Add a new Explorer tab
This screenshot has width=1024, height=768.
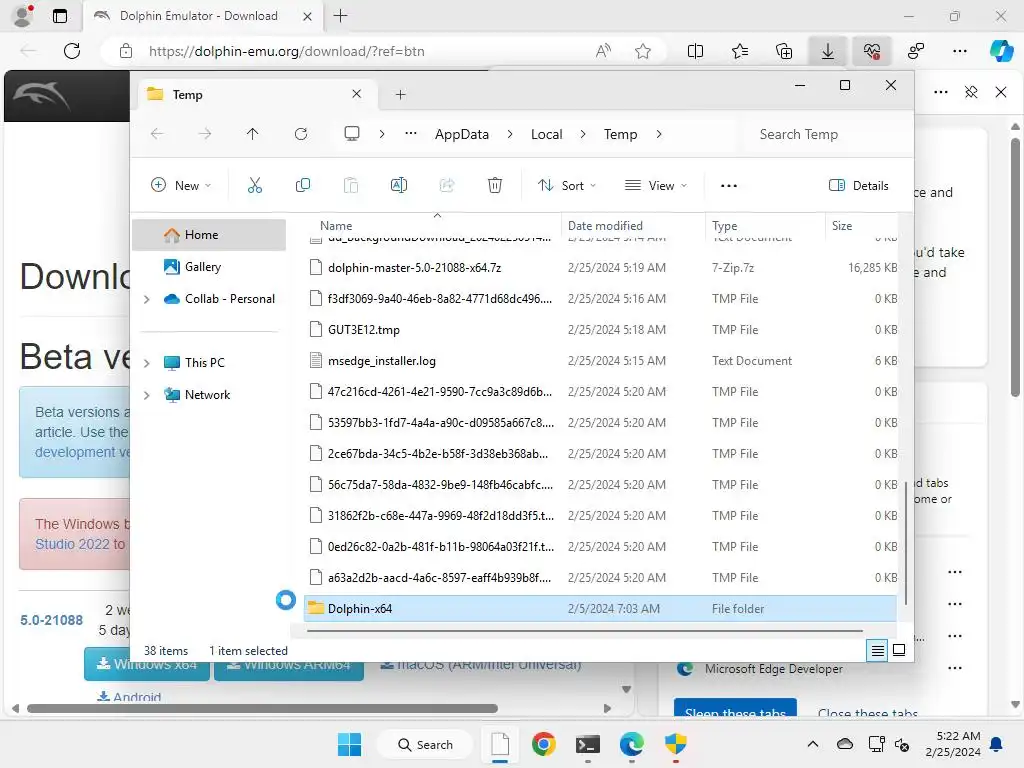[400, 95]
